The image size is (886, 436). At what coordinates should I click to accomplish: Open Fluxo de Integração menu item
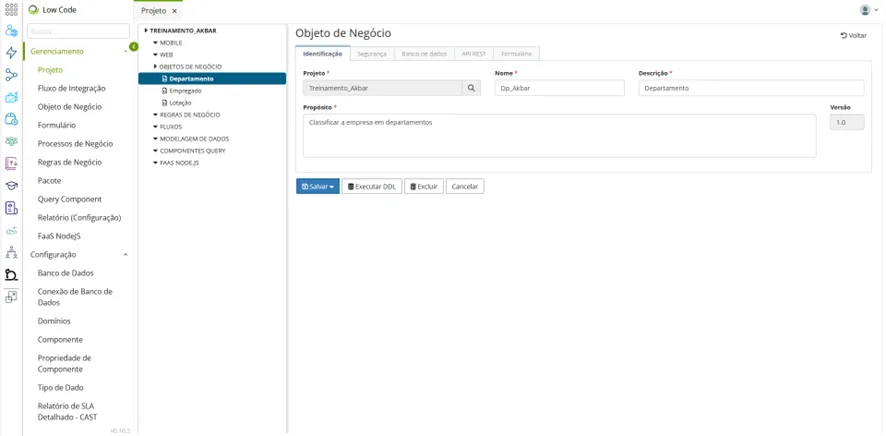coord(71,88)
